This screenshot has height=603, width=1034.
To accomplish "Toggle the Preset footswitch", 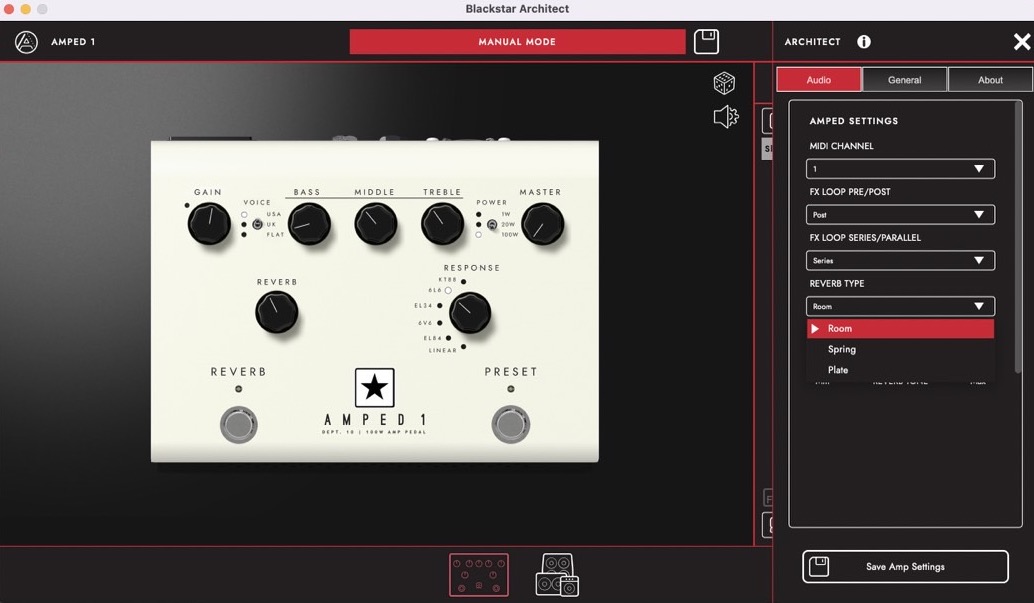I will 510,424.
